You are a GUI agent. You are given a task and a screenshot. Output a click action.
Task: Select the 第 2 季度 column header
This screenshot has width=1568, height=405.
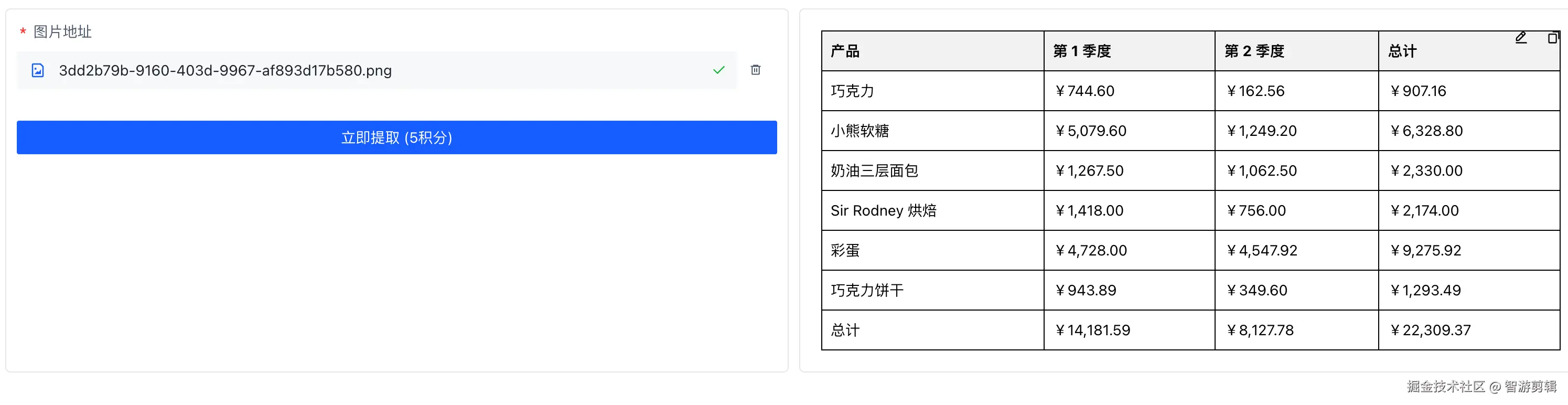(1254, 51)
